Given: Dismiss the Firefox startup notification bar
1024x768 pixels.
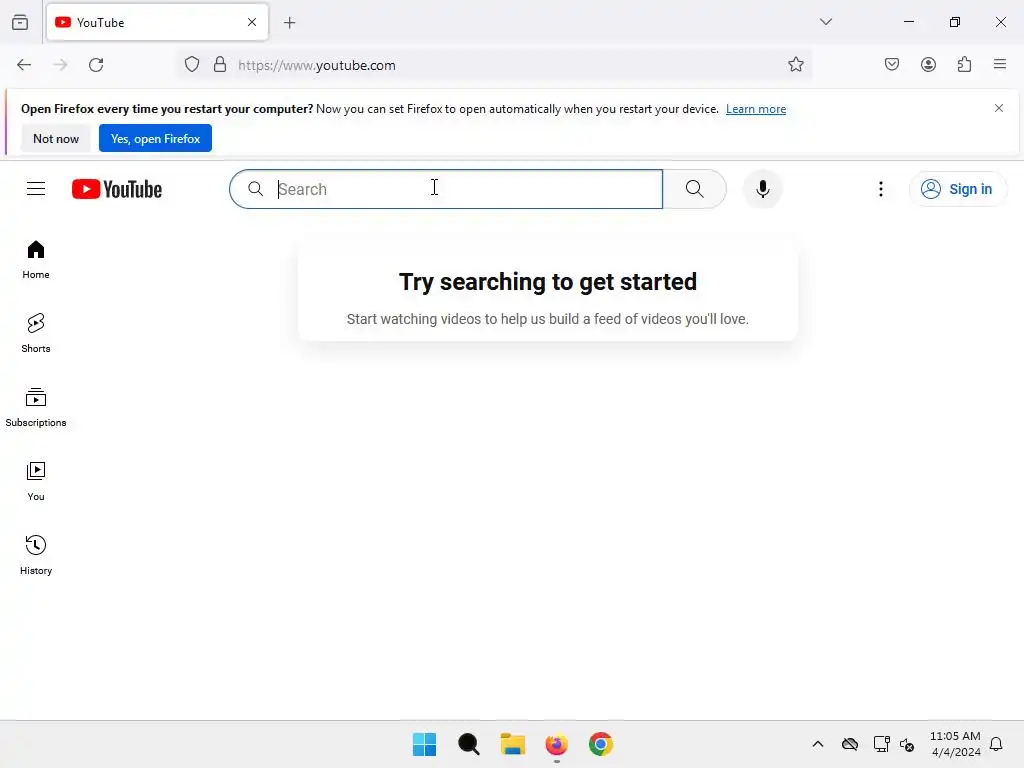Looking at the screenshot, I should click(x=999, y=108).
